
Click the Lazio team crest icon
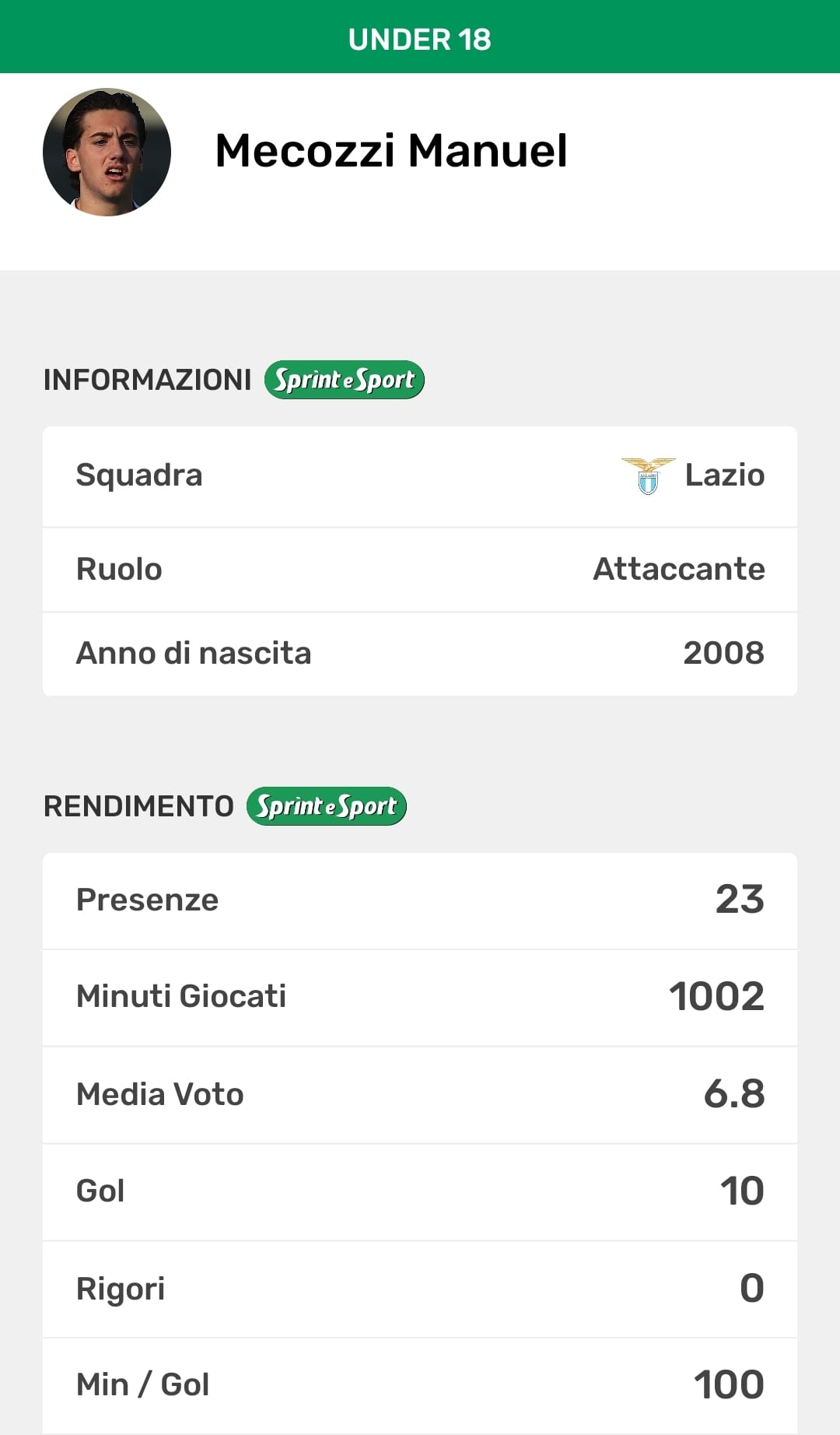point(648,475)
